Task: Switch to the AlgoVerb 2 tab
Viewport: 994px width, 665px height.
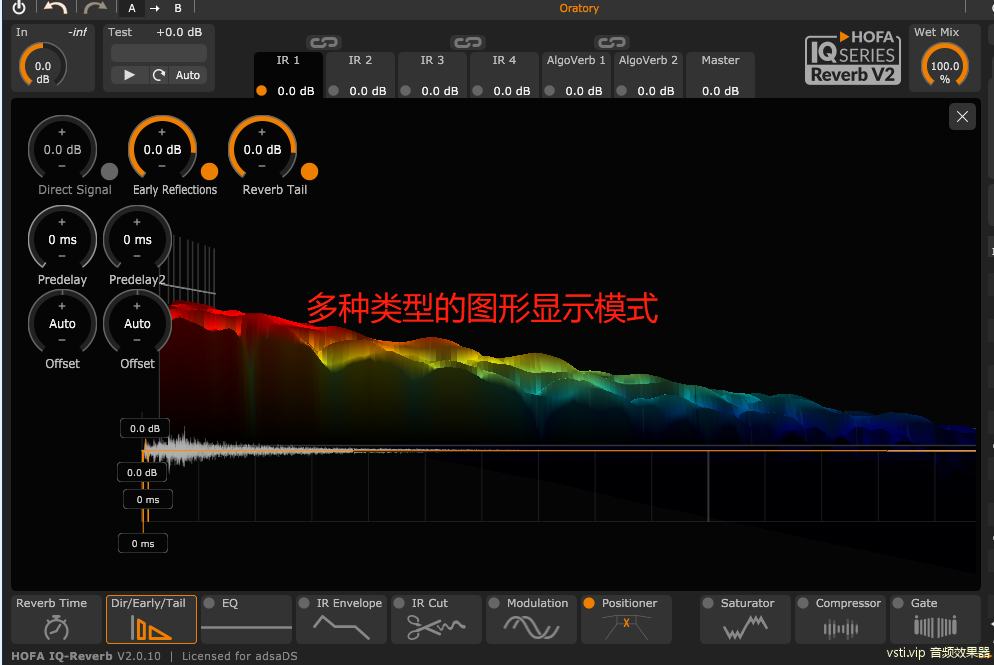Action: click(648, 74)
